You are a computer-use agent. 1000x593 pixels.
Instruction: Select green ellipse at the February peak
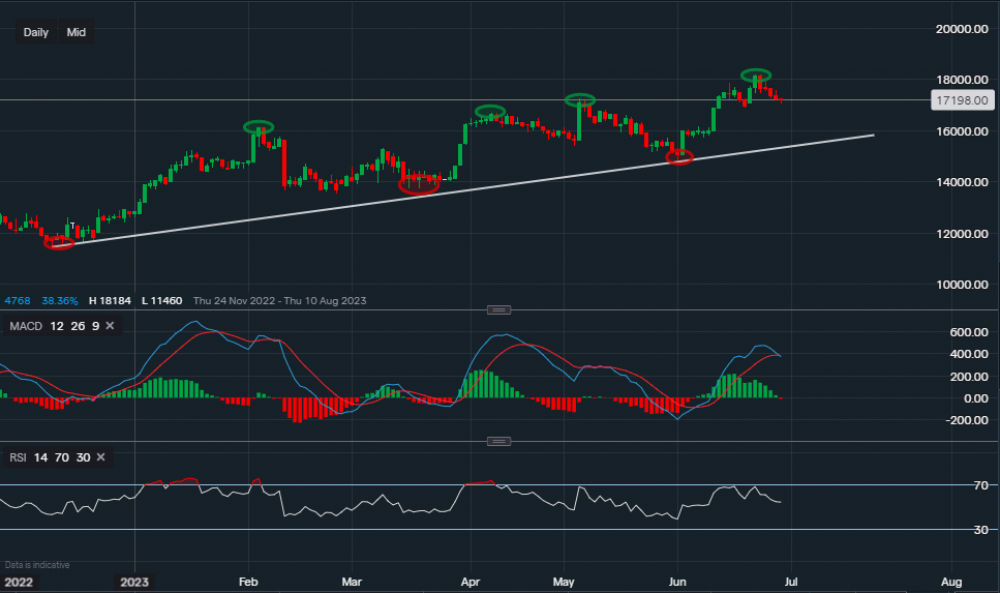point(259,126)
